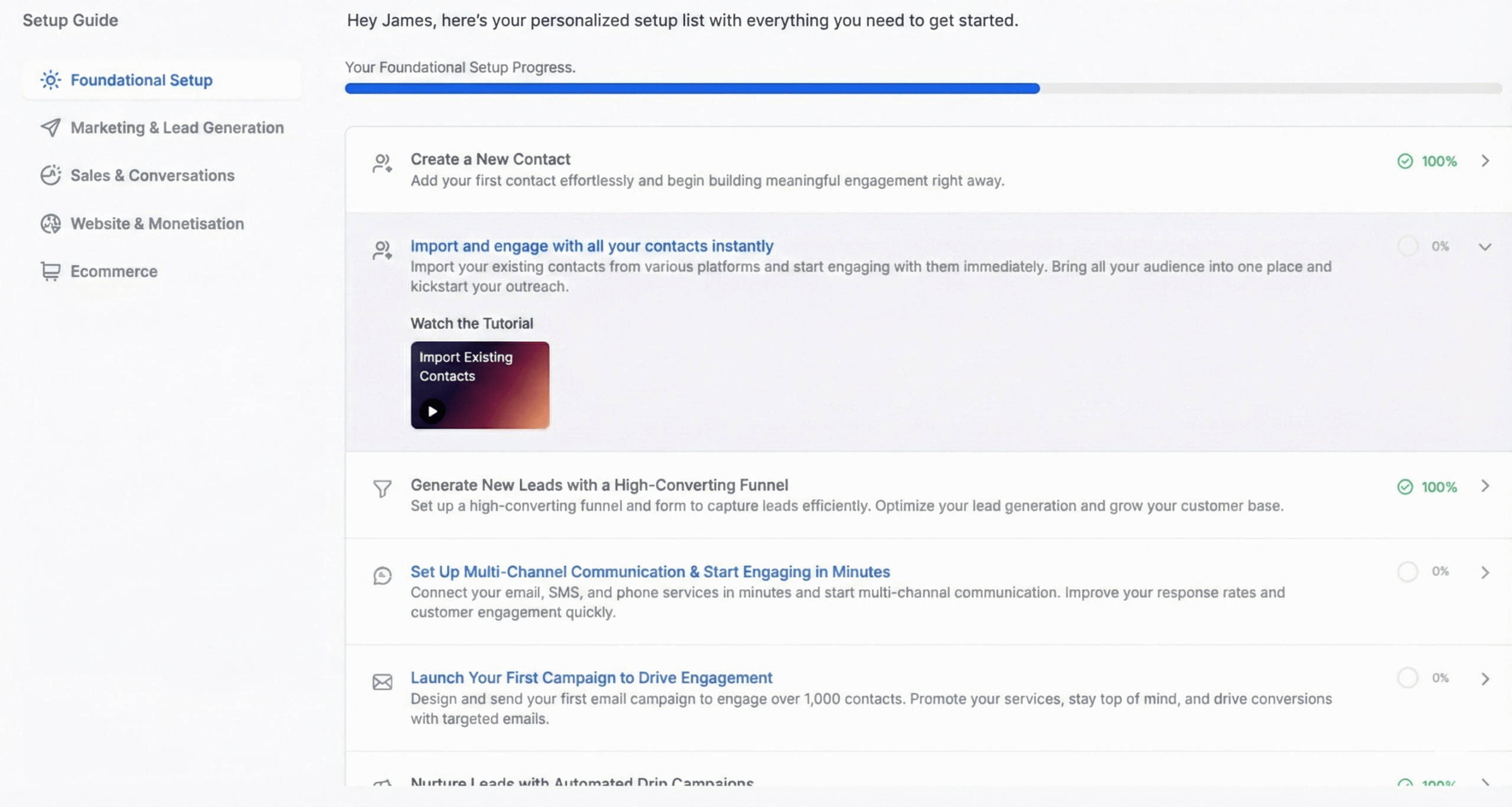Click contact icon beside Create a New Contact
Image resolution: width=1512 pixels, height=807 pixels.
(382, 163)
